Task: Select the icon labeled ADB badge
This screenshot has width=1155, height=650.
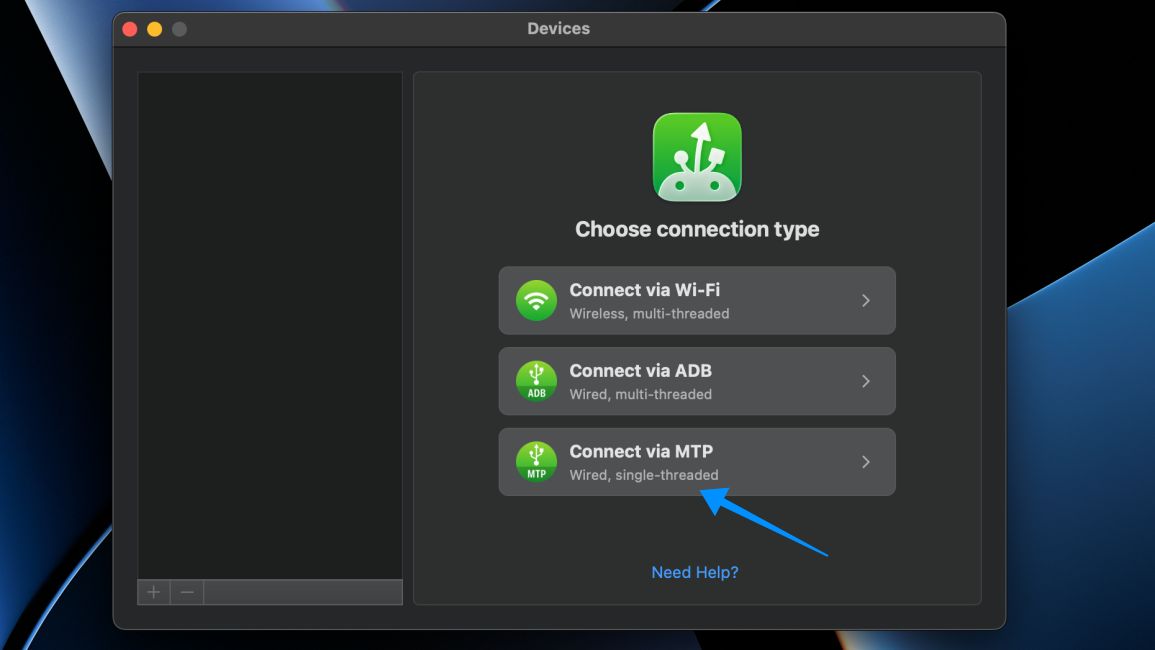Action: point(536,391)
